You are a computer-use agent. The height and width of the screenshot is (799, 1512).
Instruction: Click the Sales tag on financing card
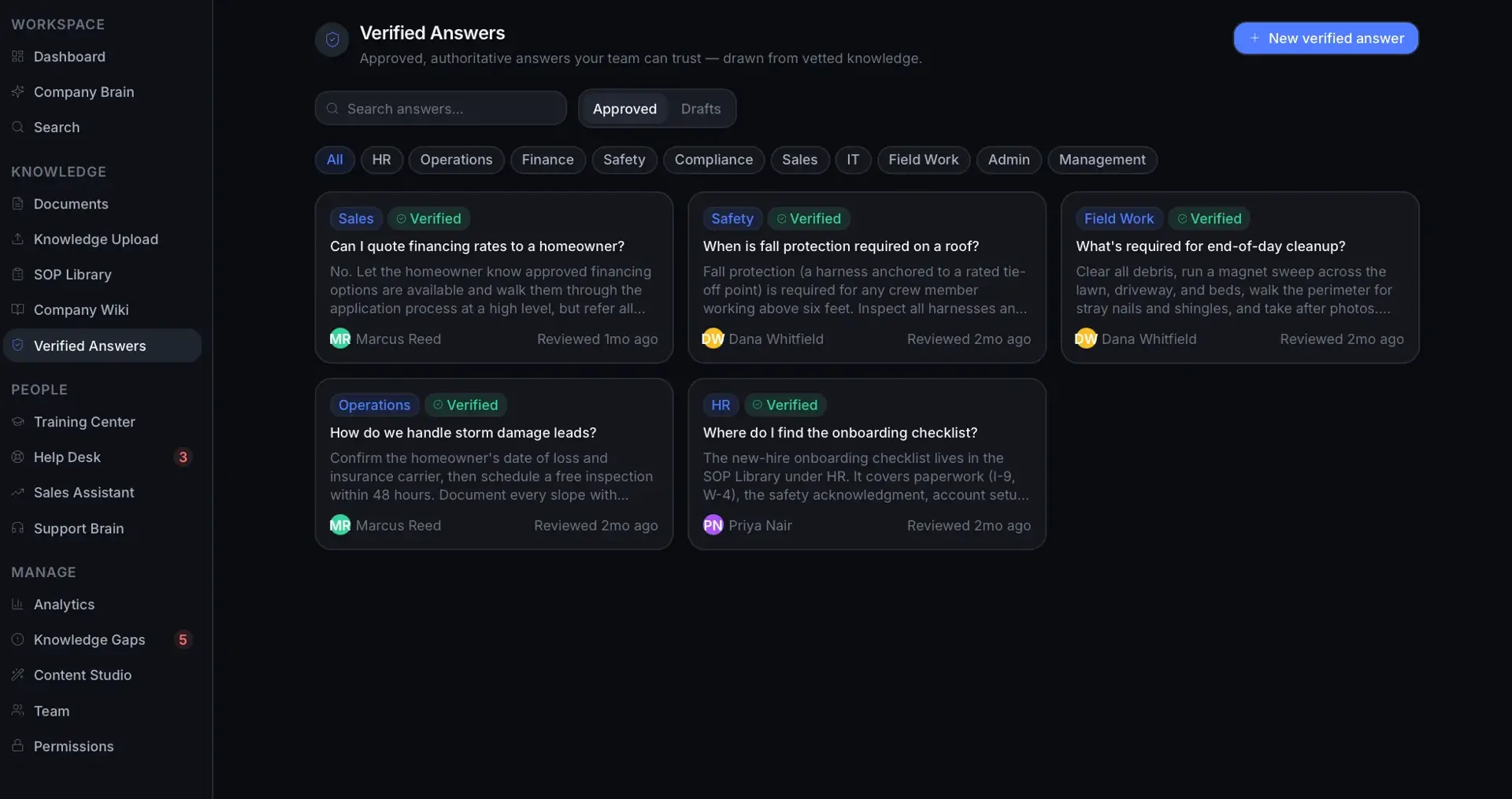tap(356, 219)
